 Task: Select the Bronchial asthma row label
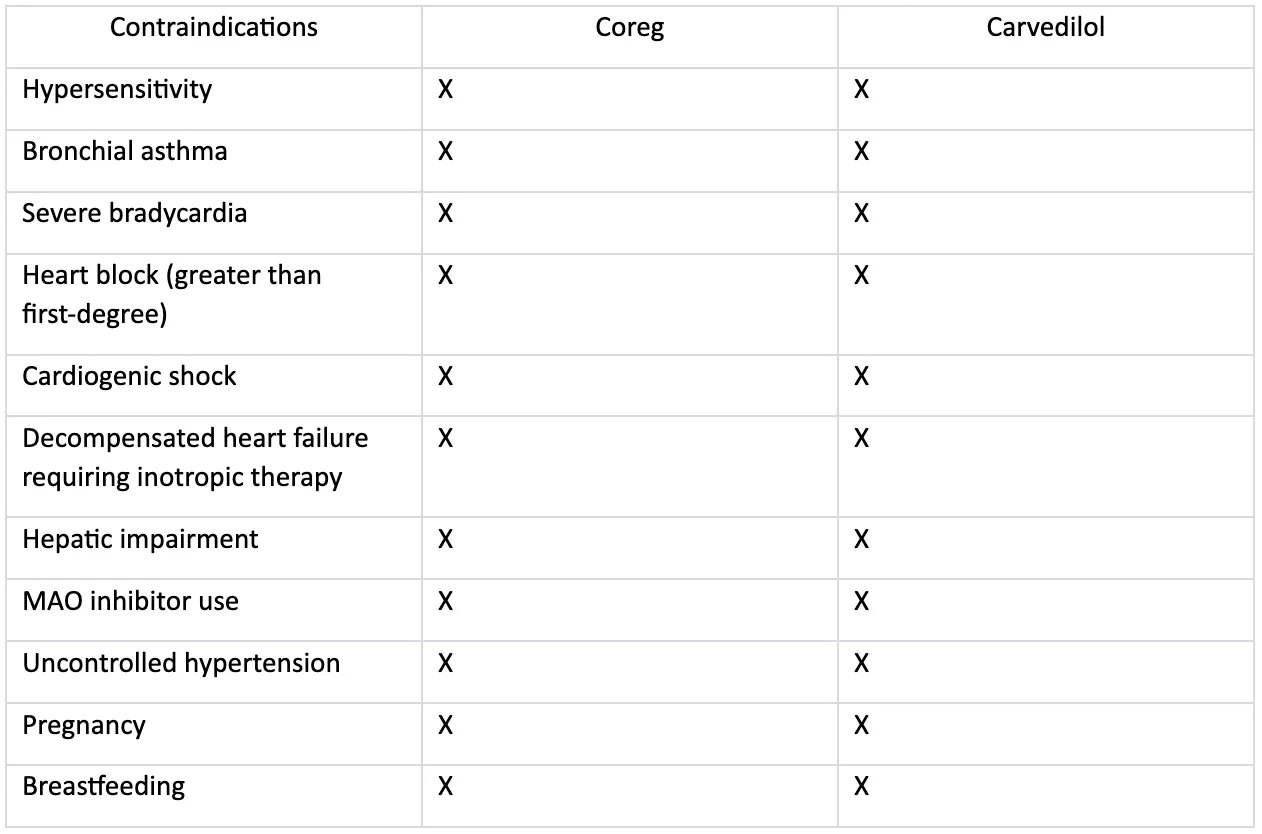coord(125,152)
